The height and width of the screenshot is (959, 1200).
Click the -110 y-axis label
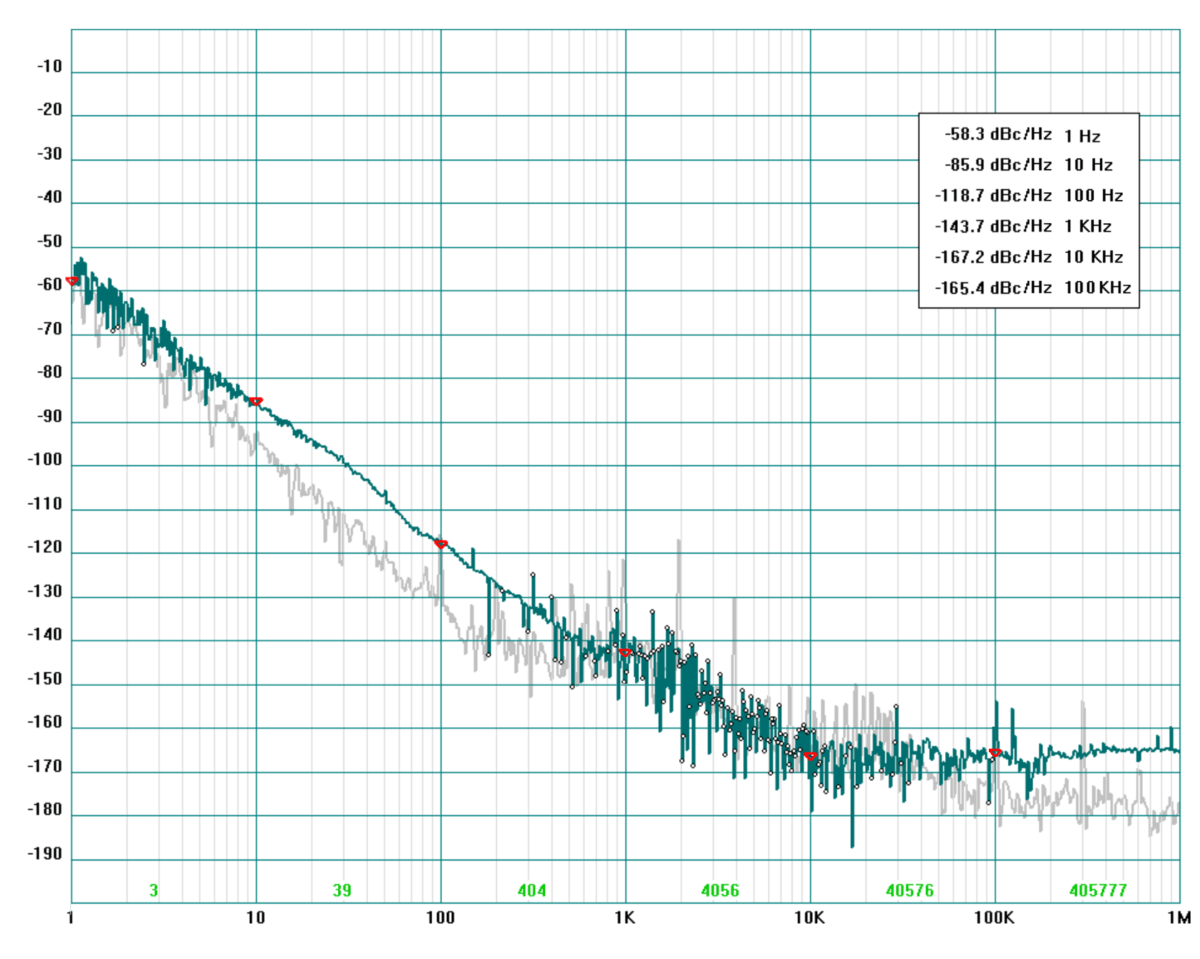coord(46,505)
